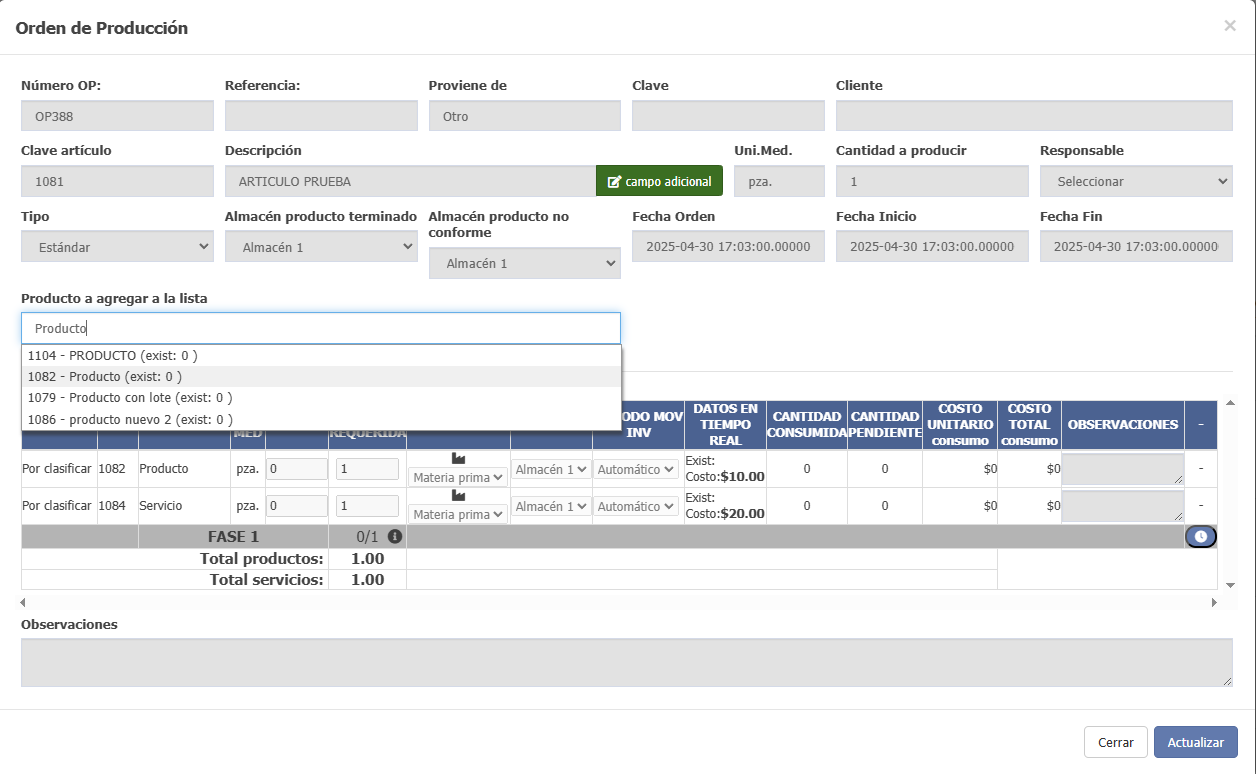
Task: Click the Actualizar button
Action: coord(1195,742)
